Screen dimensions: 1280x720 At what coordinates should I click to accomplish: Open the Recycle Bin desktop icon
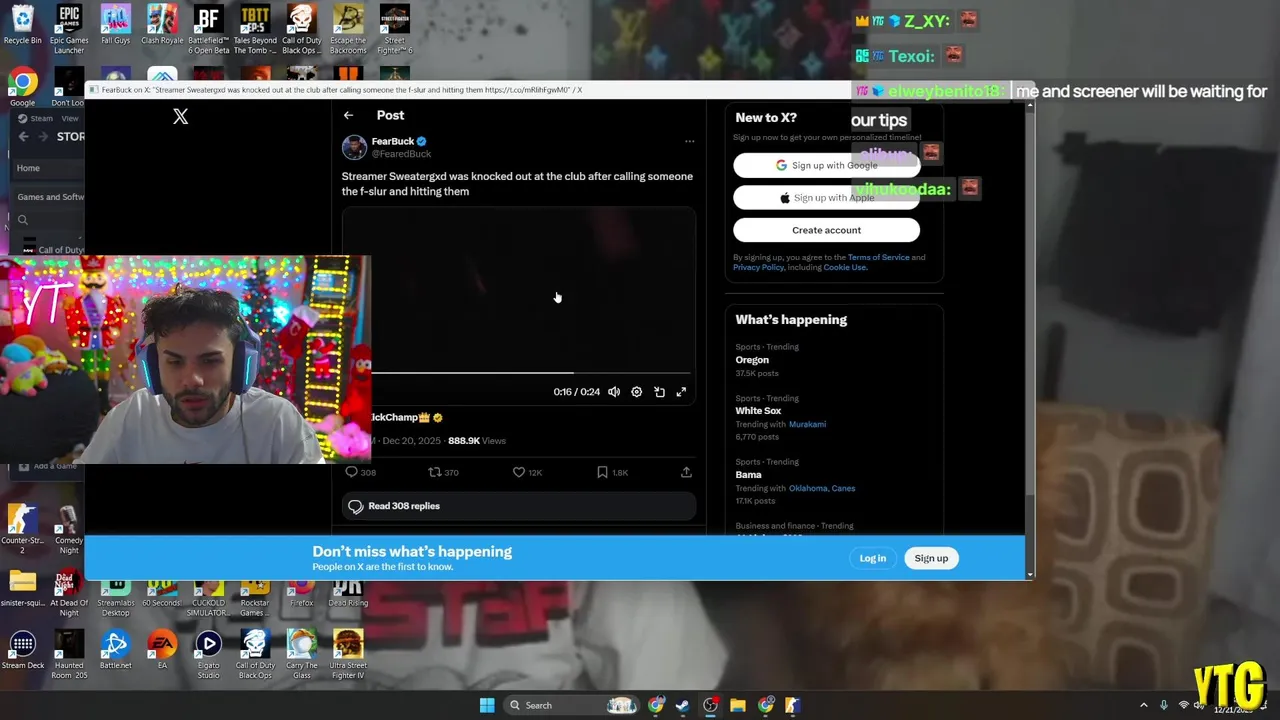[22, 26]
